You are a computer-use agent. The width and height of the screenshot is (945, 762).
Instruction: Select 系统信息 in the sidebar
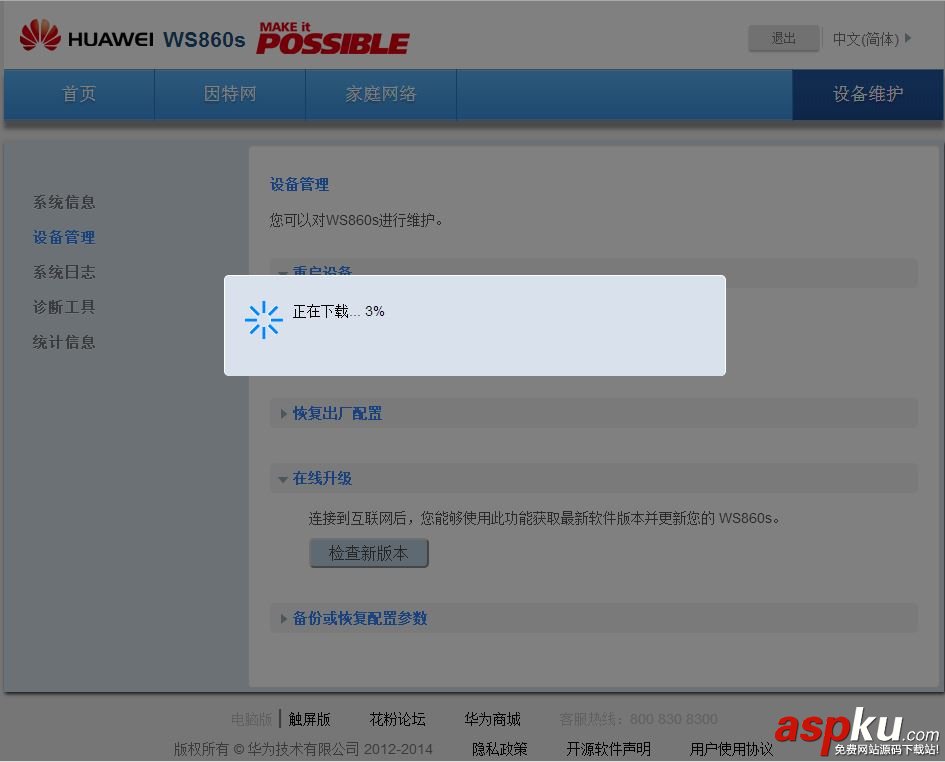64,201
